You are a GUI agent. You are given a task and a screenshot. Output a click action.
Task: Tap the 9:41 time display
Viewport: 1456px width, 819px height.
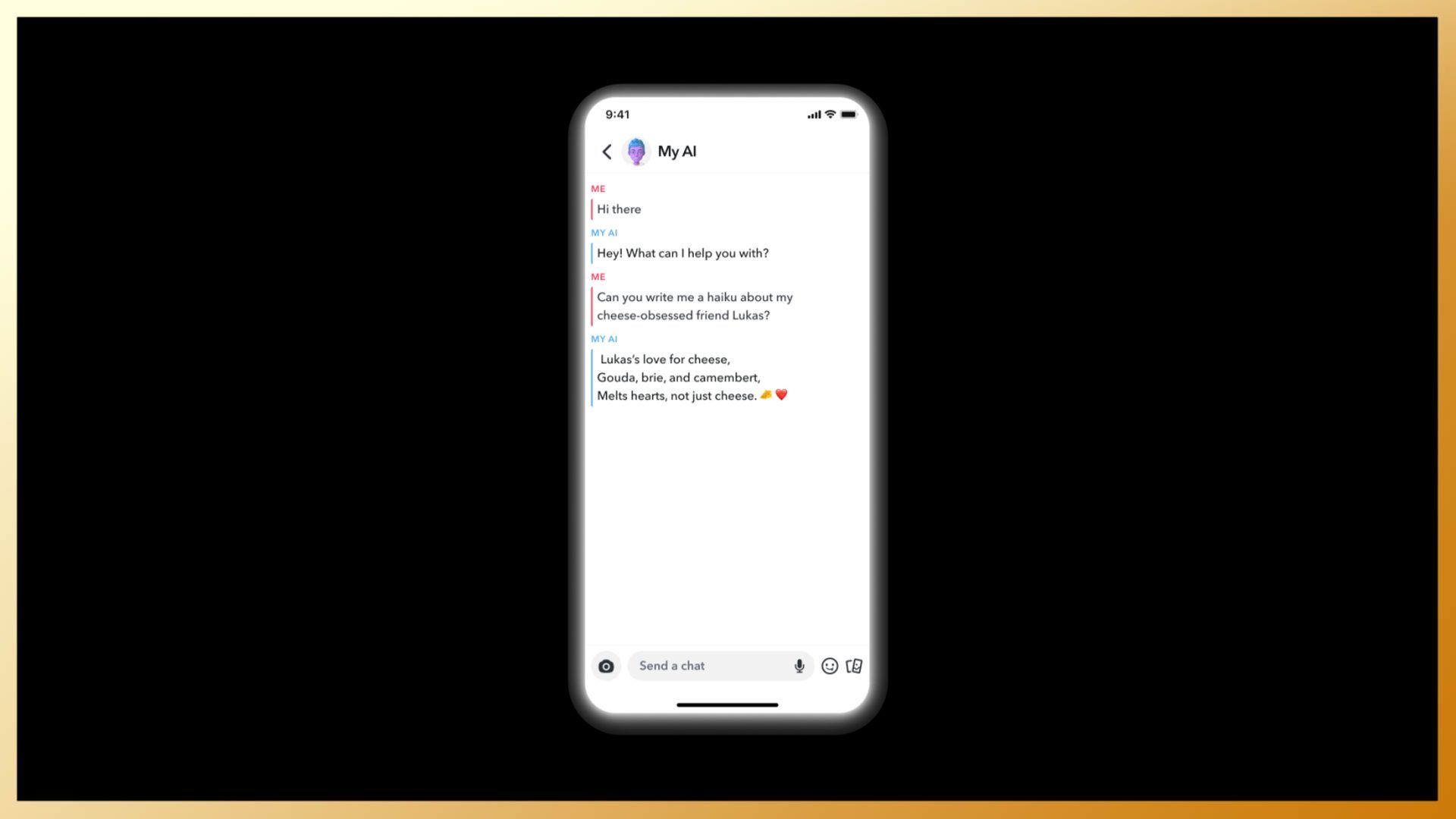[617, 114]
